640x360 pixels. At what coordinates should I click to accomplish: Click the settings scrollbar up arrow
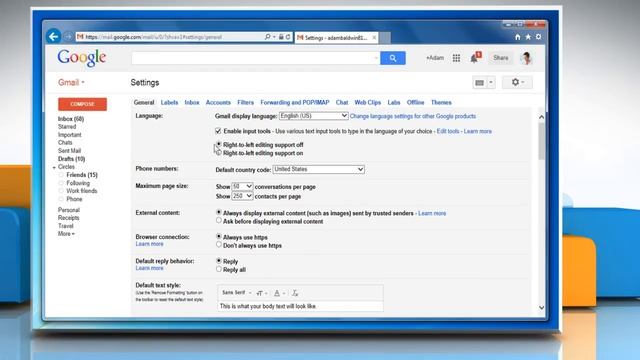pyautogui.click(x=542, y=117)
